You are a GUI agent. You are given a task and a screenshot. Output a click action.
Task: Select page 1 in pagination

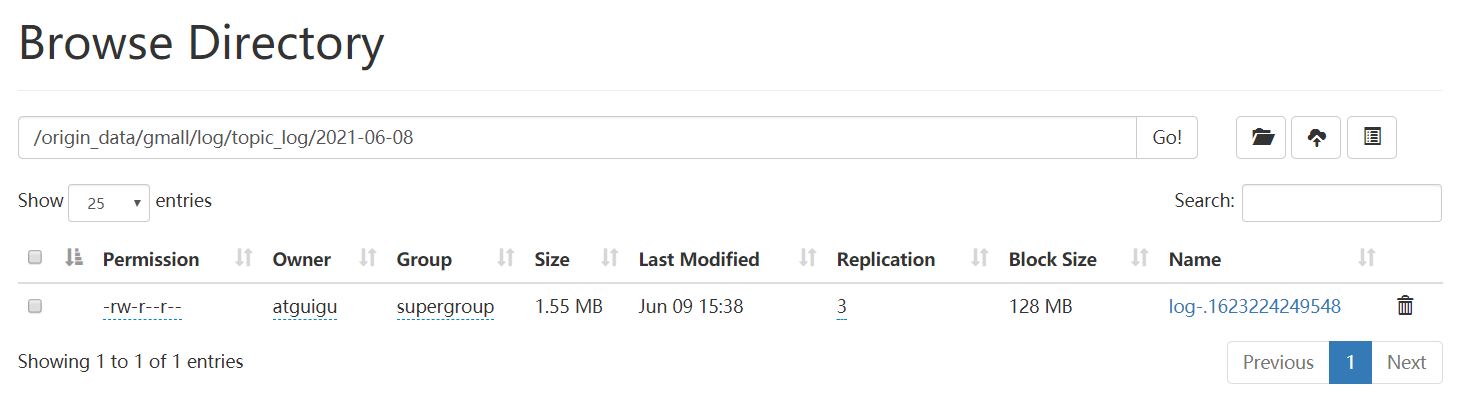(1350, 362)
